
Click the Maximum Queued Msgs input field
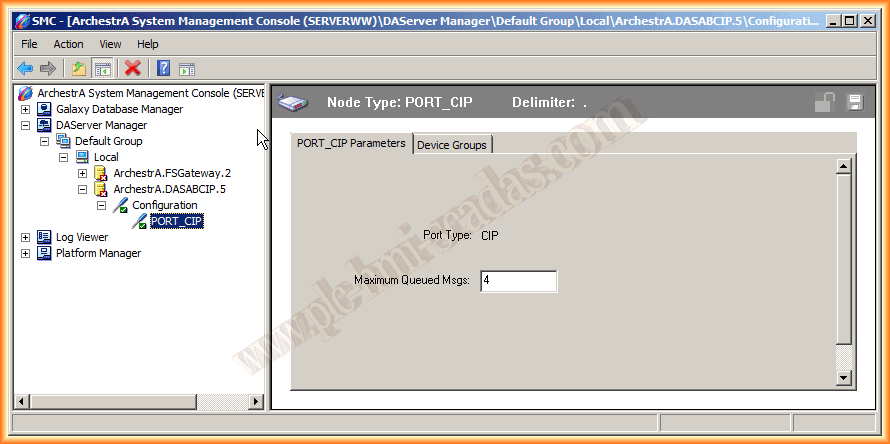(x=518, y=281)
